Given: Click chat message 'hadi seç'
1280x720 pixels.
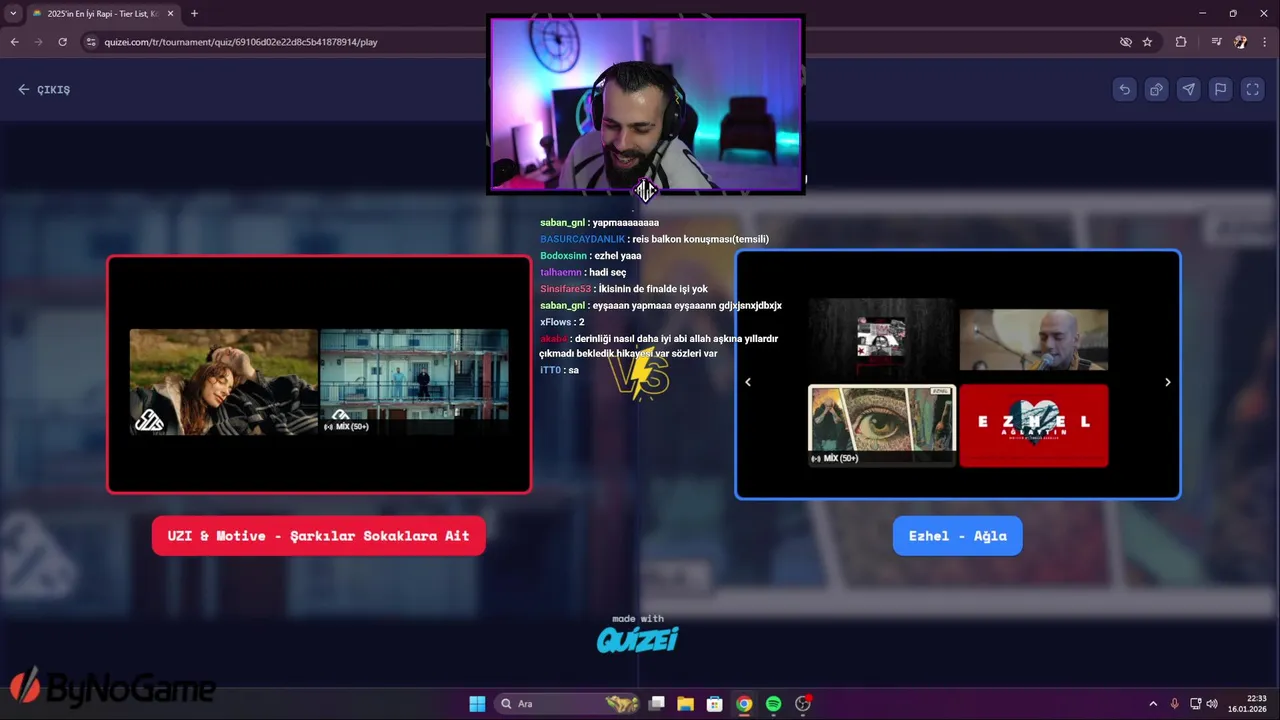Looking at the screenshot, I should [609, 272].
